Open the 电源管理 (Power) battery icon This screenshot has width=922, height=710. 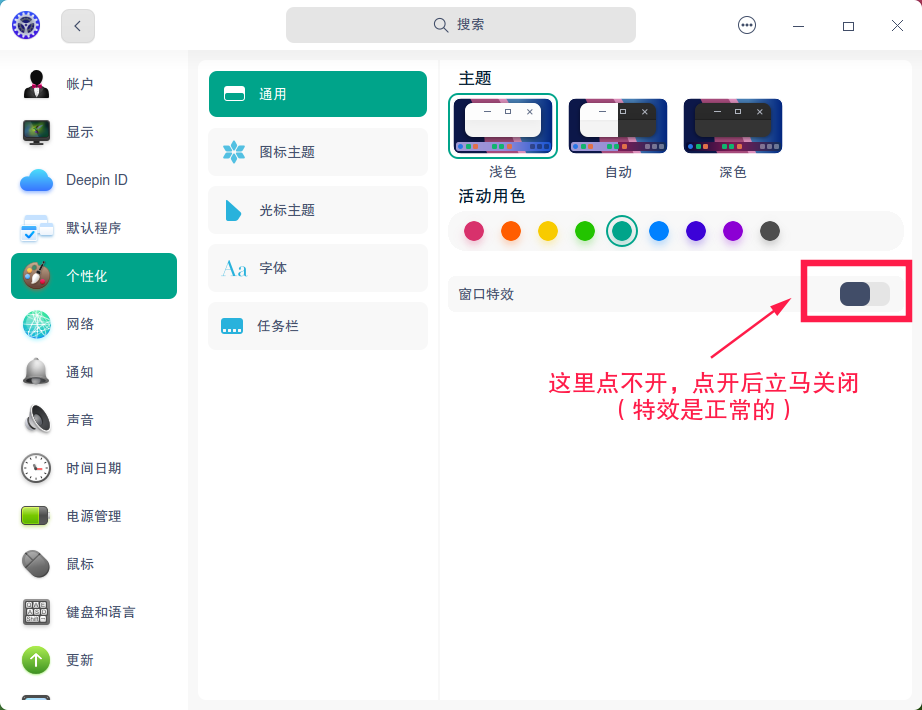(37, 516)
